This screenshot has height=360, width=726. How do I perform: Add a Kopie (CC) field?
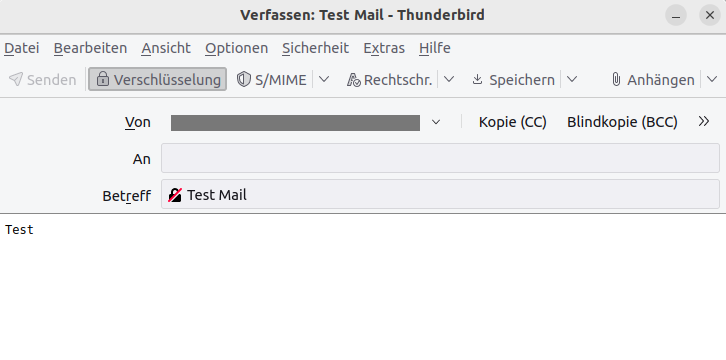[x=513, y=122]
